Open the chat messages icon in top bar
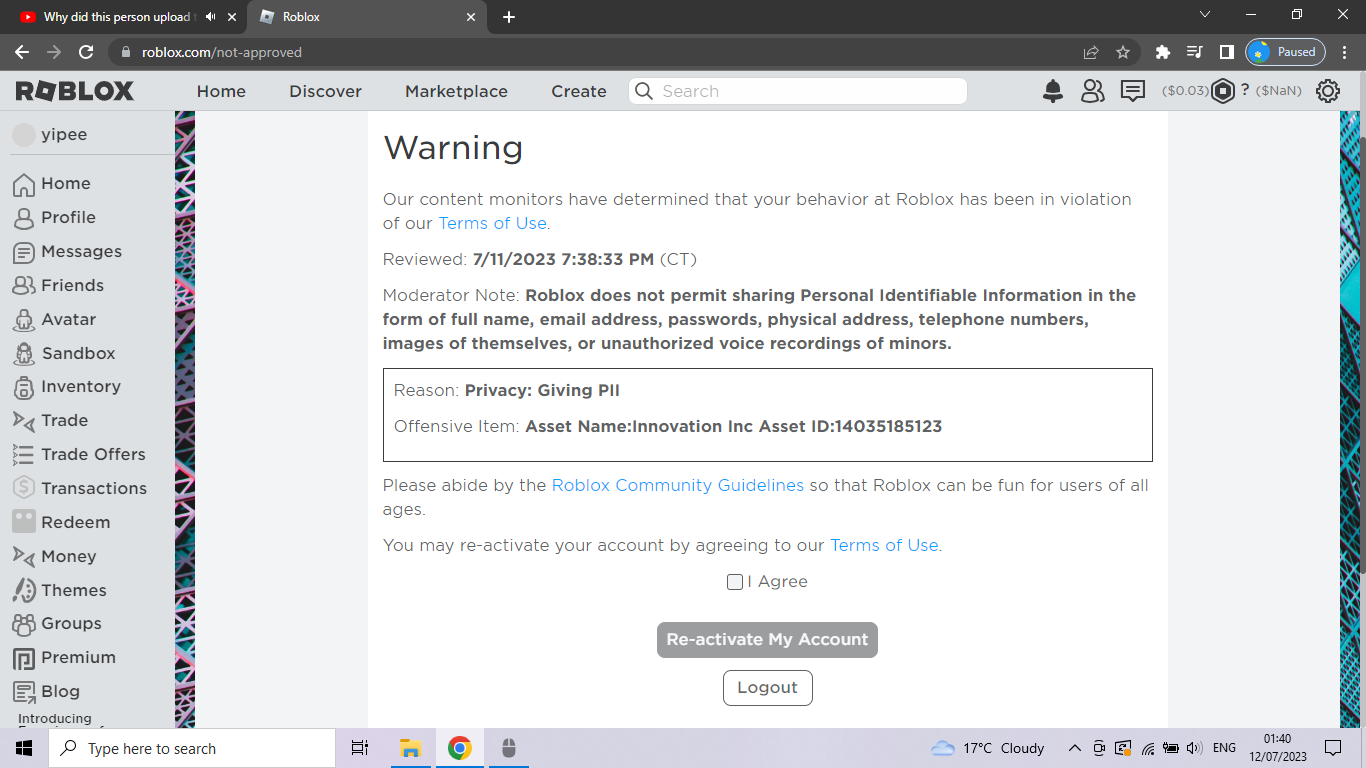Image resolution: width=1366 pixels, height=768 pixels. 1132,91
